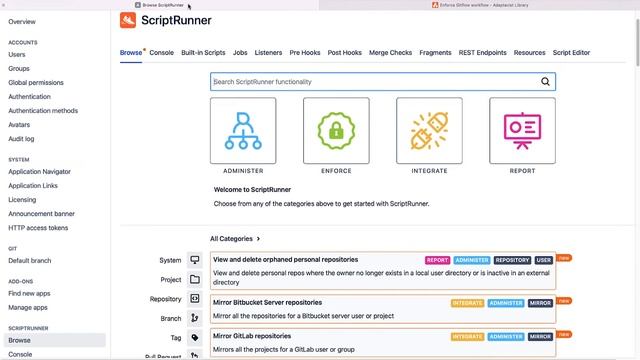Open the Enforce category tile
Screen dimensions: 640x360
coord(336,131)
